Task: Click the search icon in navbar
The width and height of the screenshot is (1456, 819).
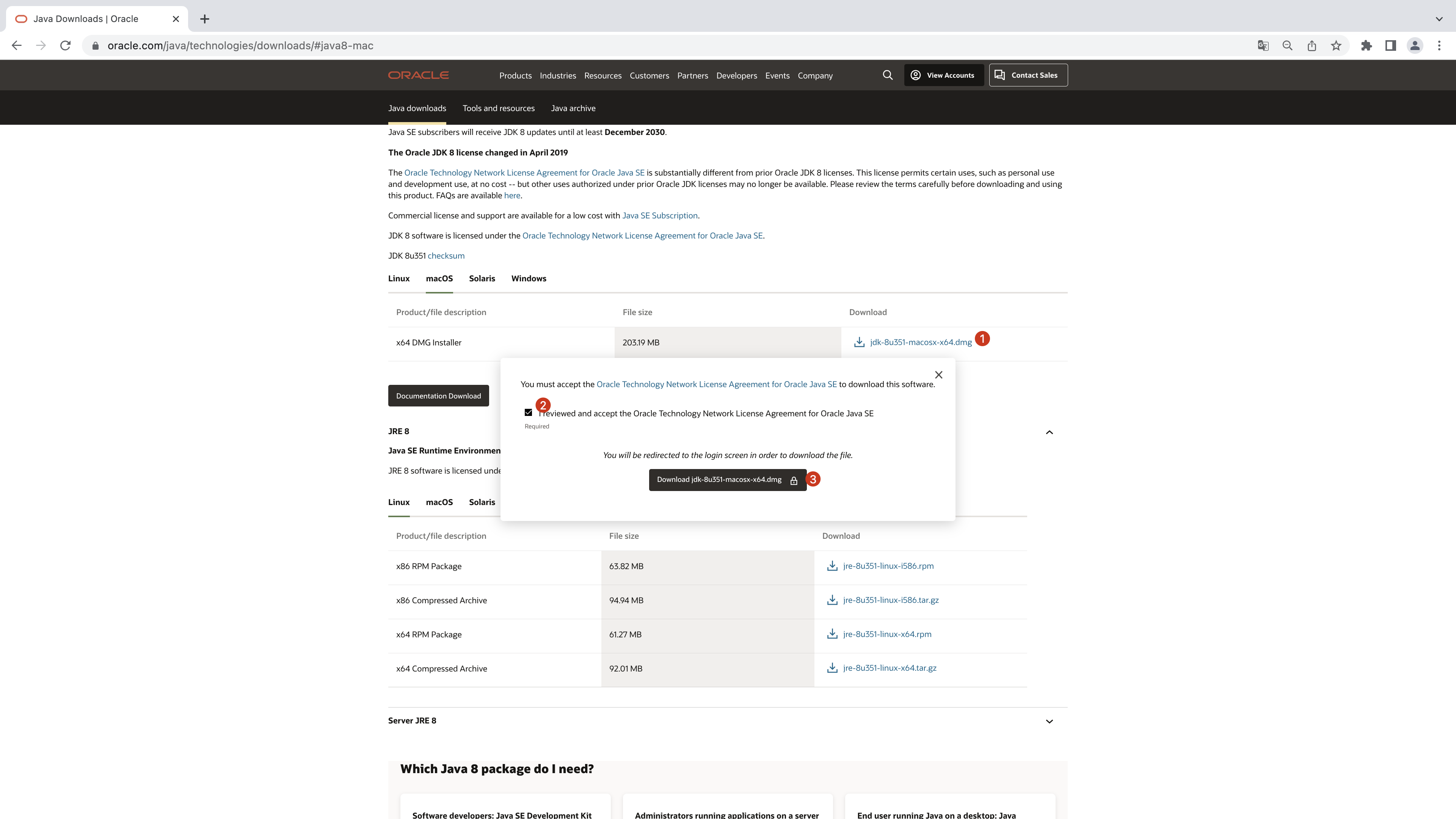Action: 887,75
